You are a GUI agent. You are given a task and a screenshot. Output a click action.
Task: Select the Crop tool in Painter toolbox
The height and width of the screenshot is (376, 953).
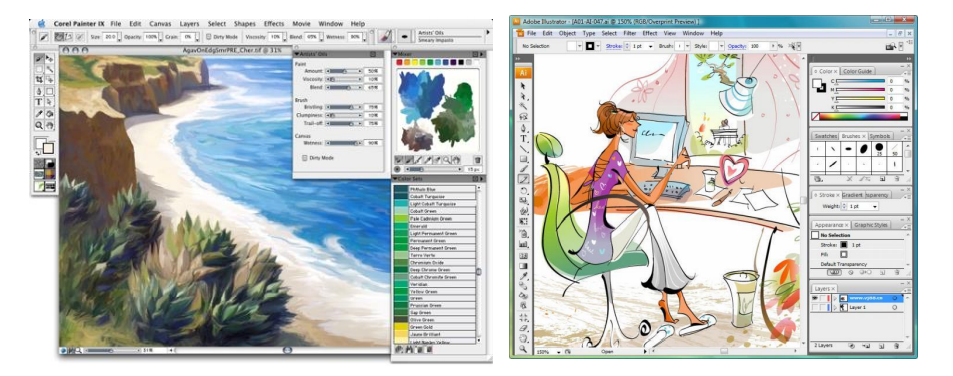point(39,79)
